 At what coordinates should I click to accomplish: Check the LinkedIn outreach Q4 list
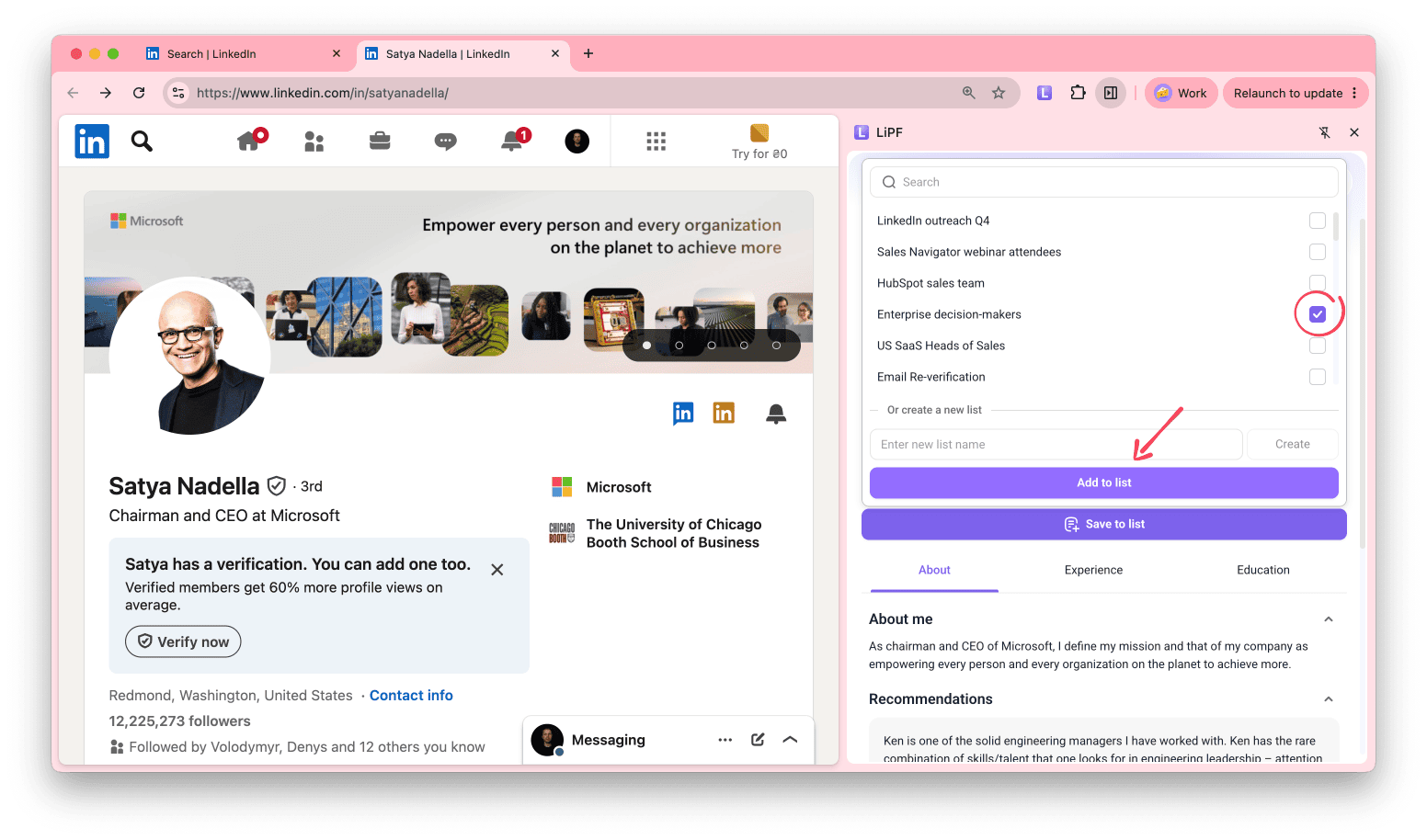(x=1318, y=221)
